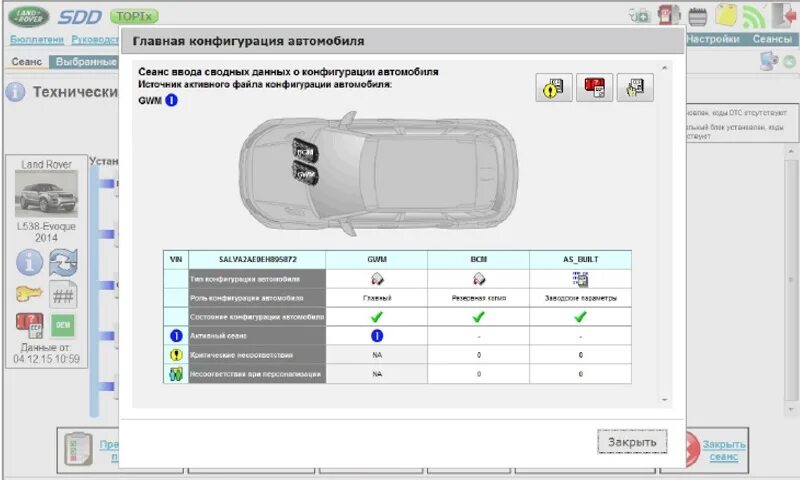Click the Заводские параметры cell
This screenshot has height=480, width=800.
(580, 298)
